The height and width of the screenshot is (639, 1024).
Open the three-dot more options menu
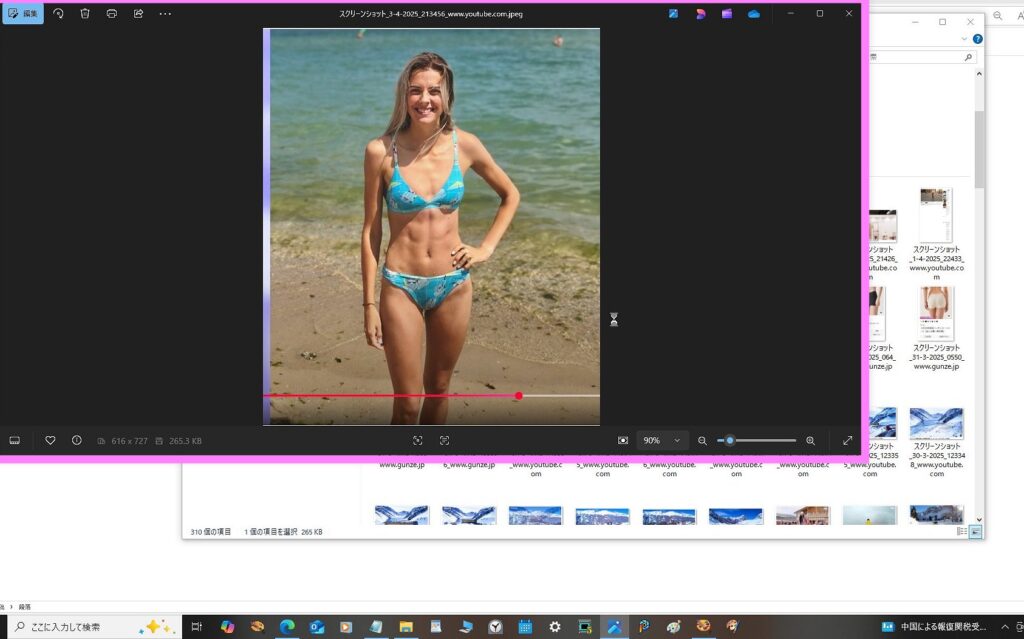pyautogui.click(x=165, y=13)
